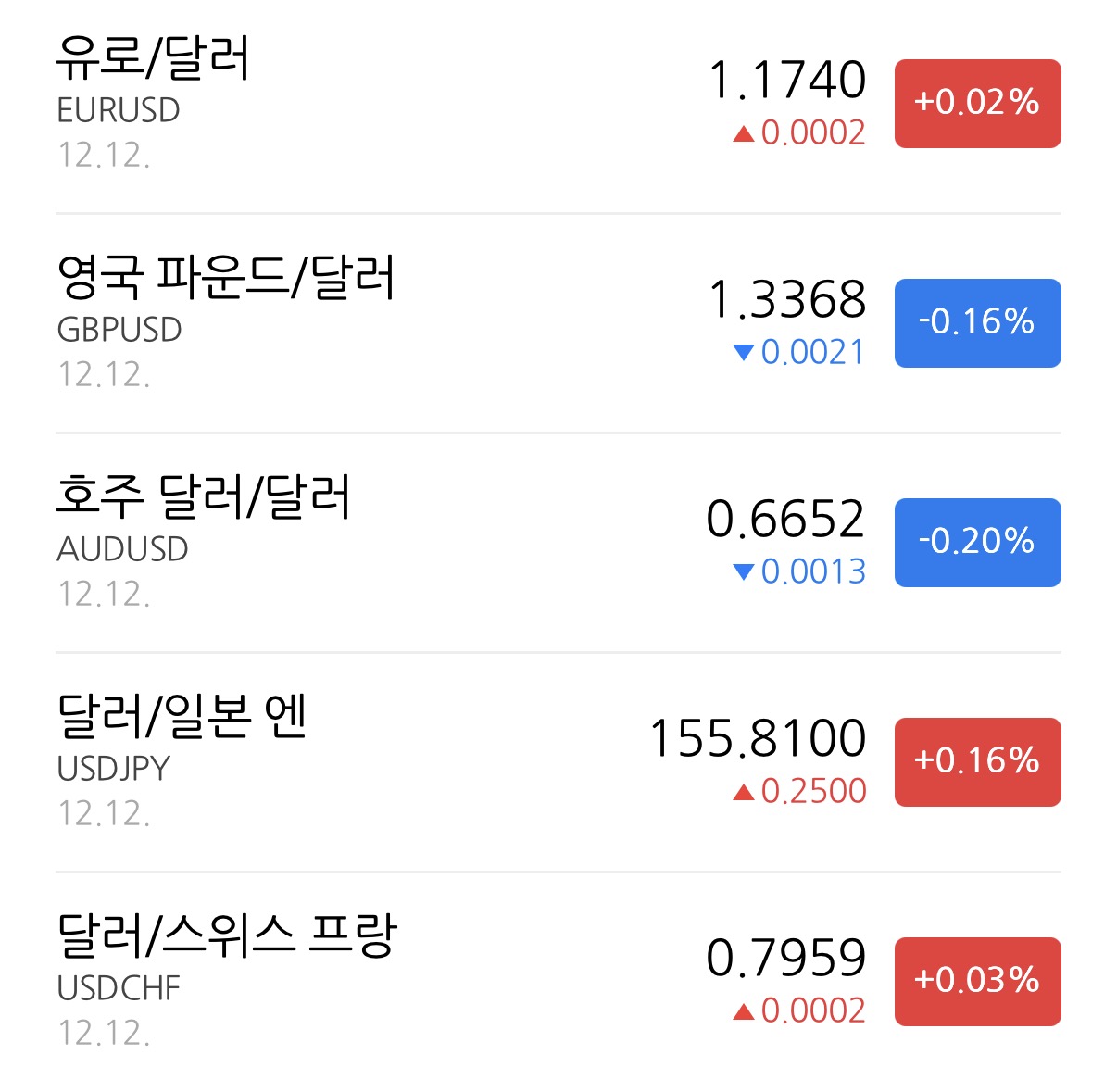This screenshot has height=1092, width=1117.
Task: Tap the +0.16% red badge for USDJPY
Action: [x=977, y=761]
